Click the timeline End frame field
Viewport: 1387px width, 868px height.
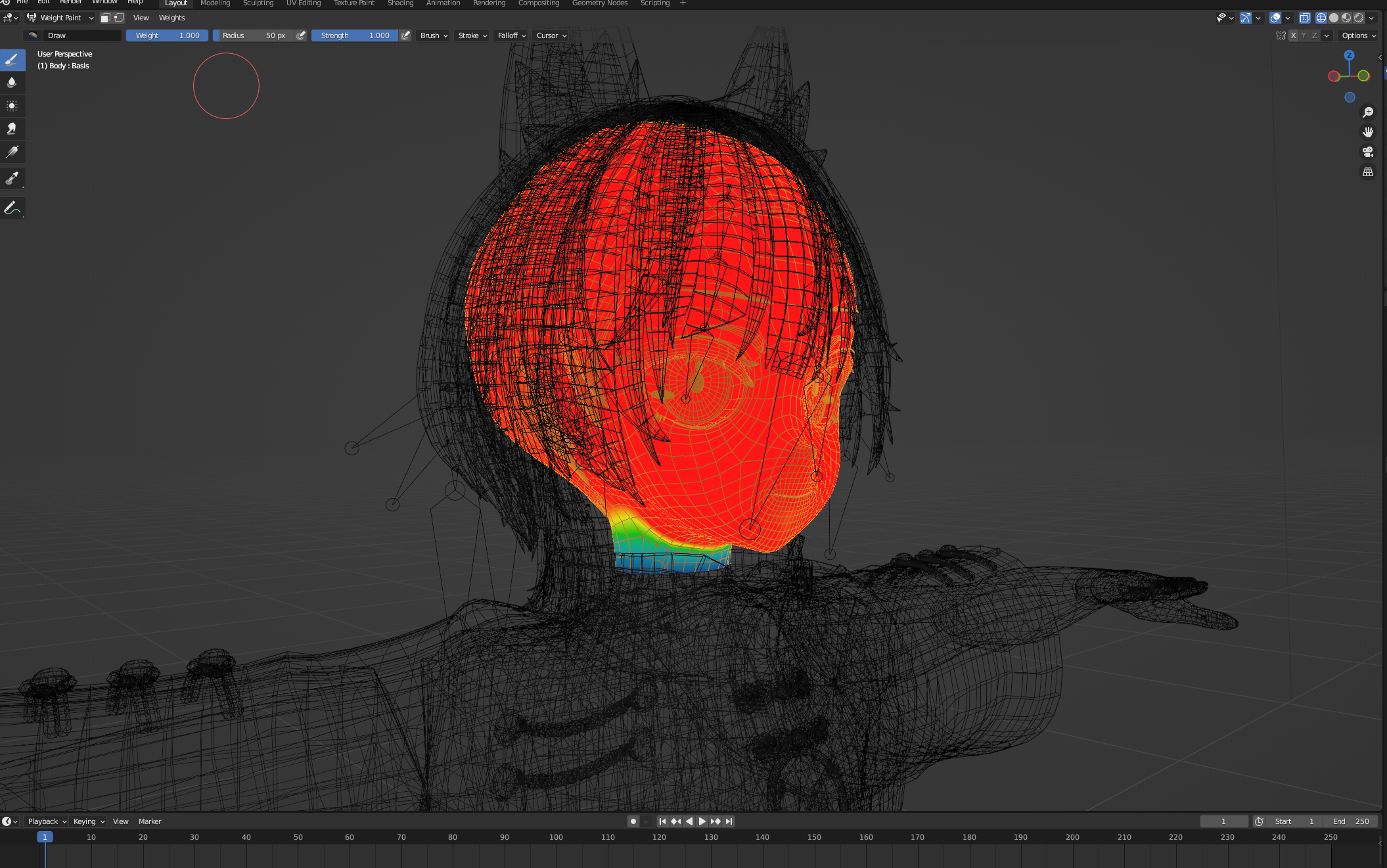click(x=1350, y=821)
